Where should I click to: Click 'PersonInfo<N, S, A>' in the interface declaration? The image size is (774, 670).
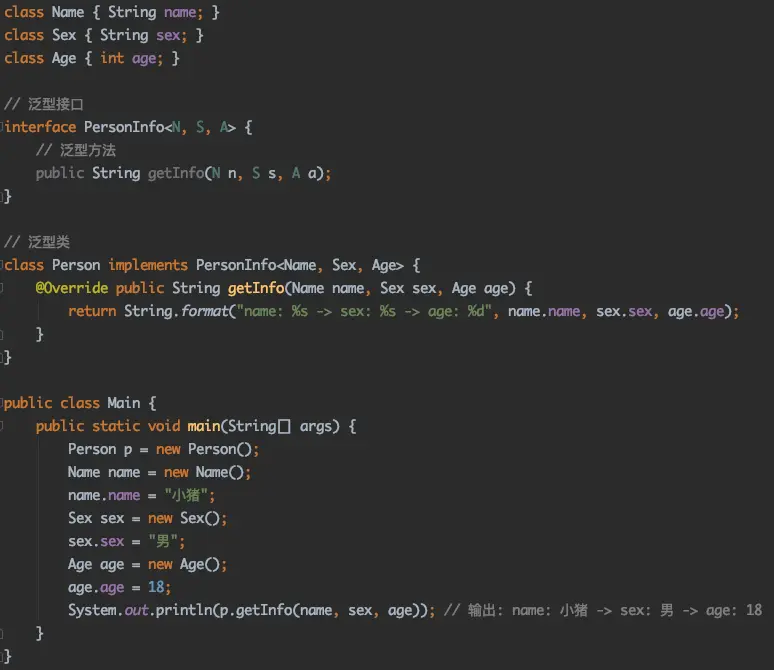160,127
